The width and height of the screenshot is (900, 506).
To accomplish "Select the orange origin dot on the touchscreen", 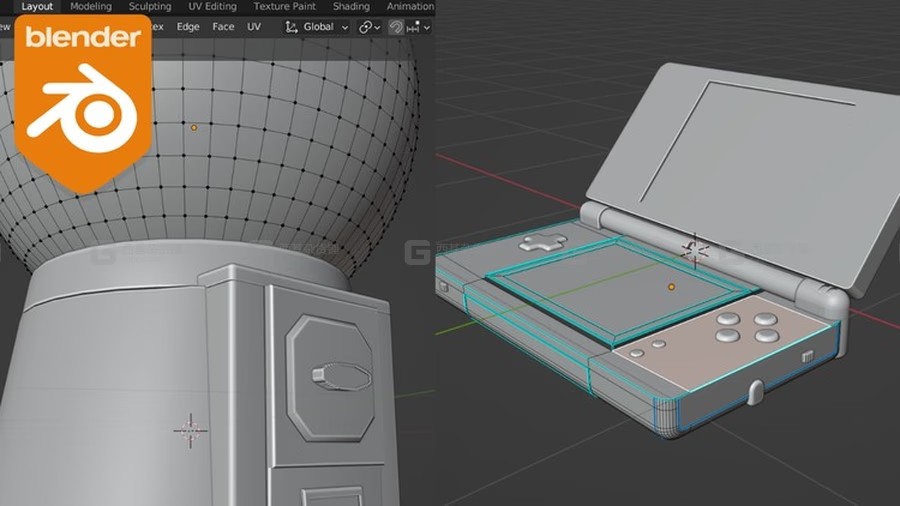I will click(671, 287).
